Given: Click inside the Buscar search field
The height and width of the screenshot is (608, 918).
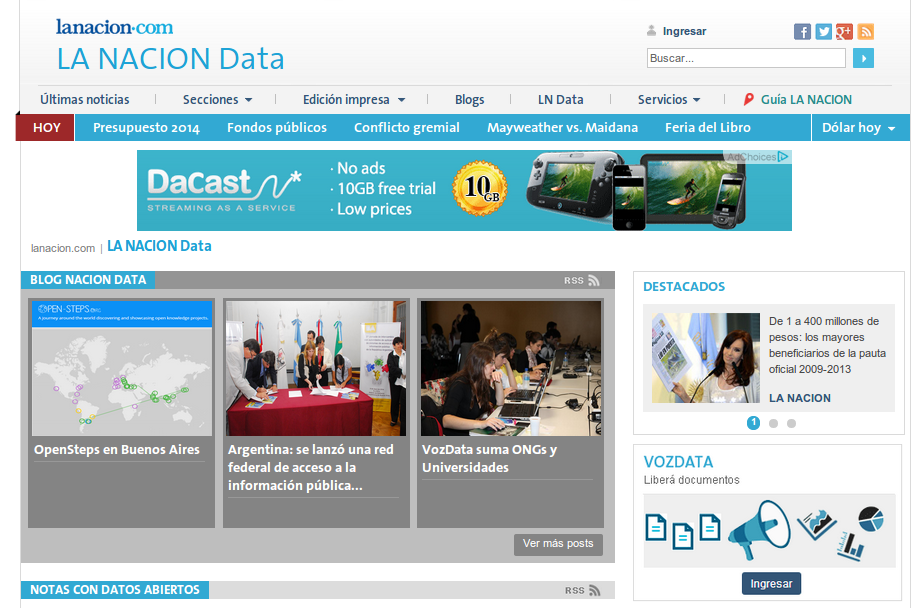Looking at the screenshot, I should 746,58.
